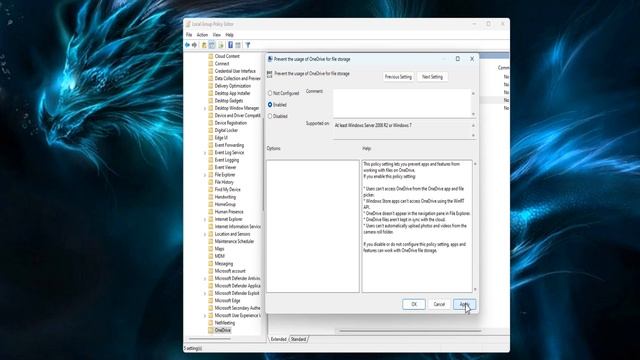Click the OneDrive folder icon in tree
Image resolution: width=640 pixels, height=360 pixels.
click(x=211, y=330)
